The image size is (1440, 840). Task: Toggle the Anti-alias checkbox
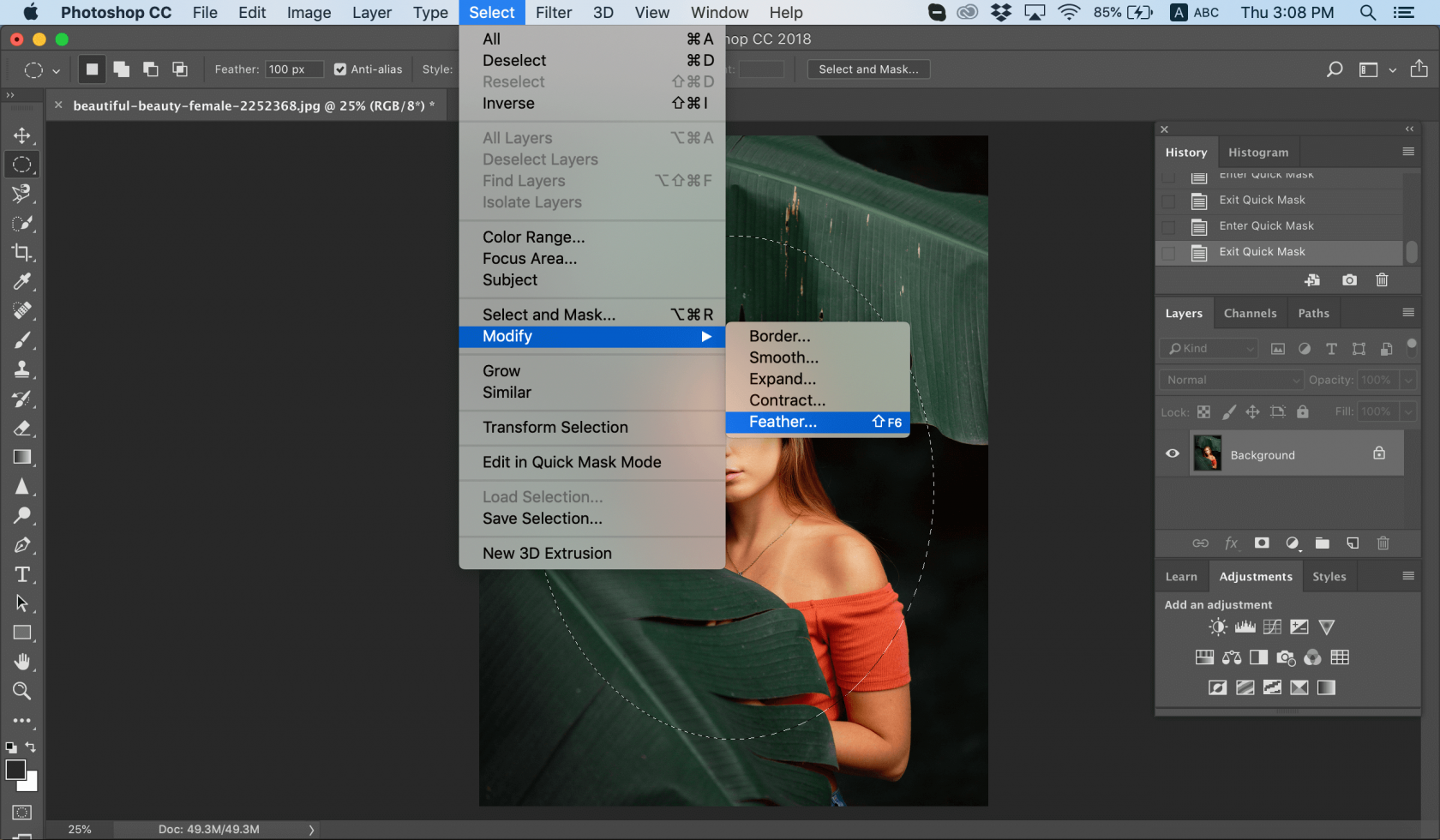tap(340, 69)
